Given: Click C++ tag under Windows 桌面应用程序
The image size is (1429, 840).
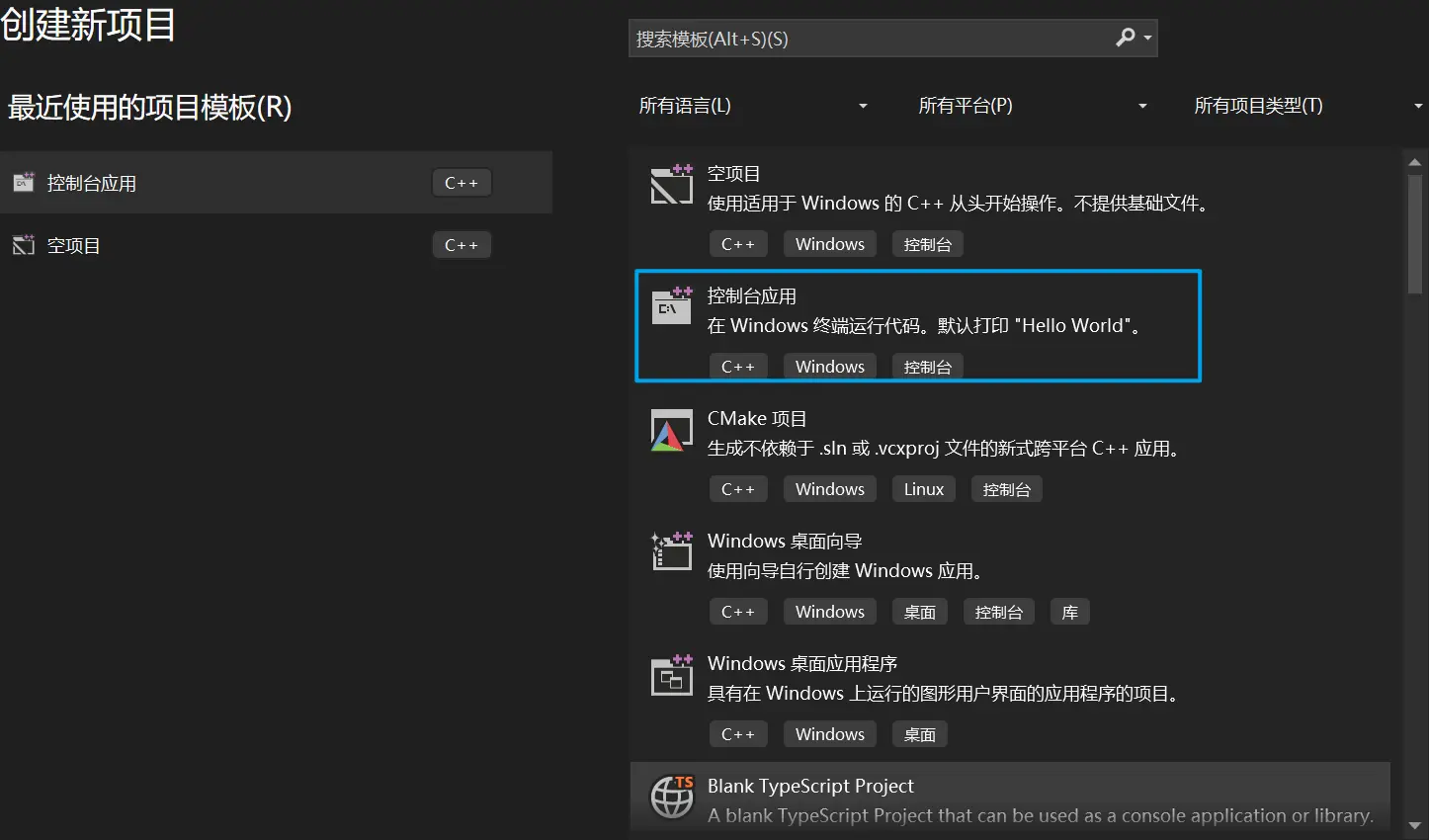Looking at the screenshot, I should coord(738,734).
